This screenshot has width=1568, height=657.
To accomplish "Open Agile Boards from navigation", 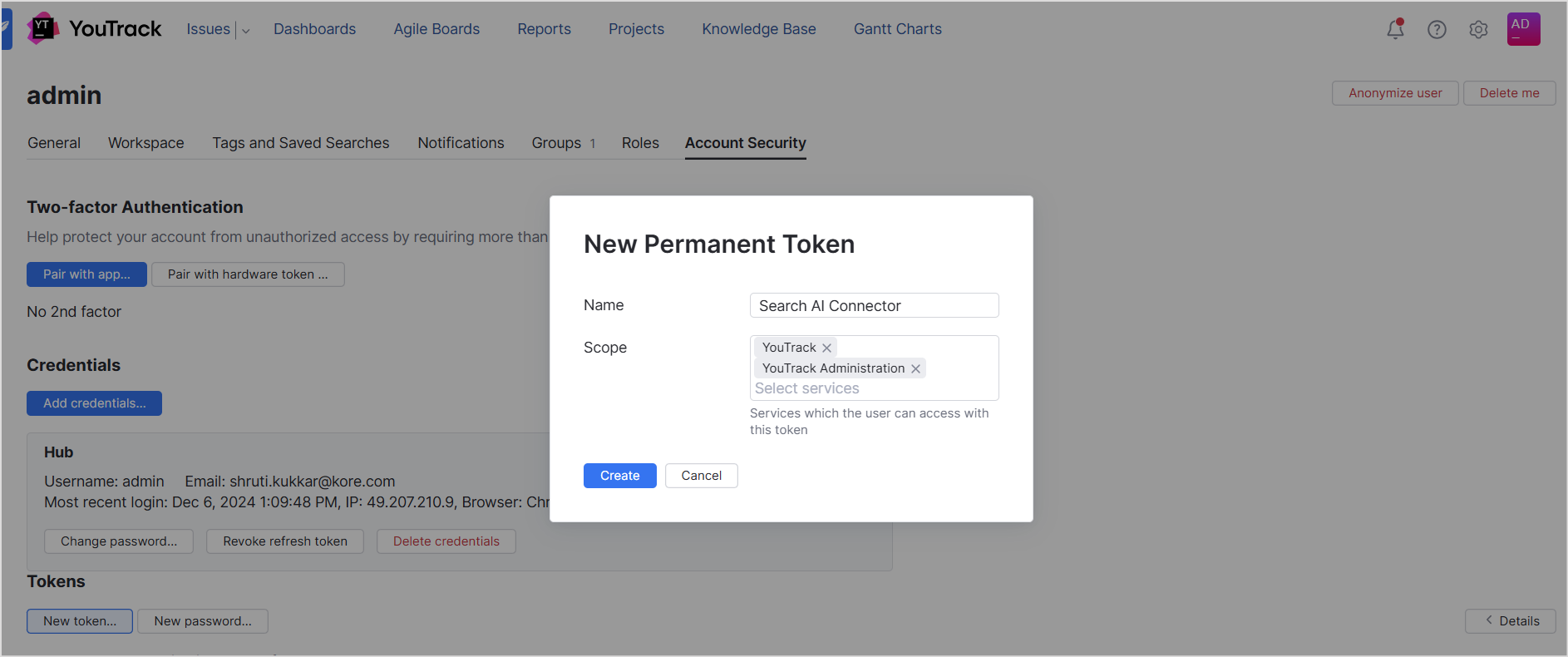I will (x=436, y=29).
